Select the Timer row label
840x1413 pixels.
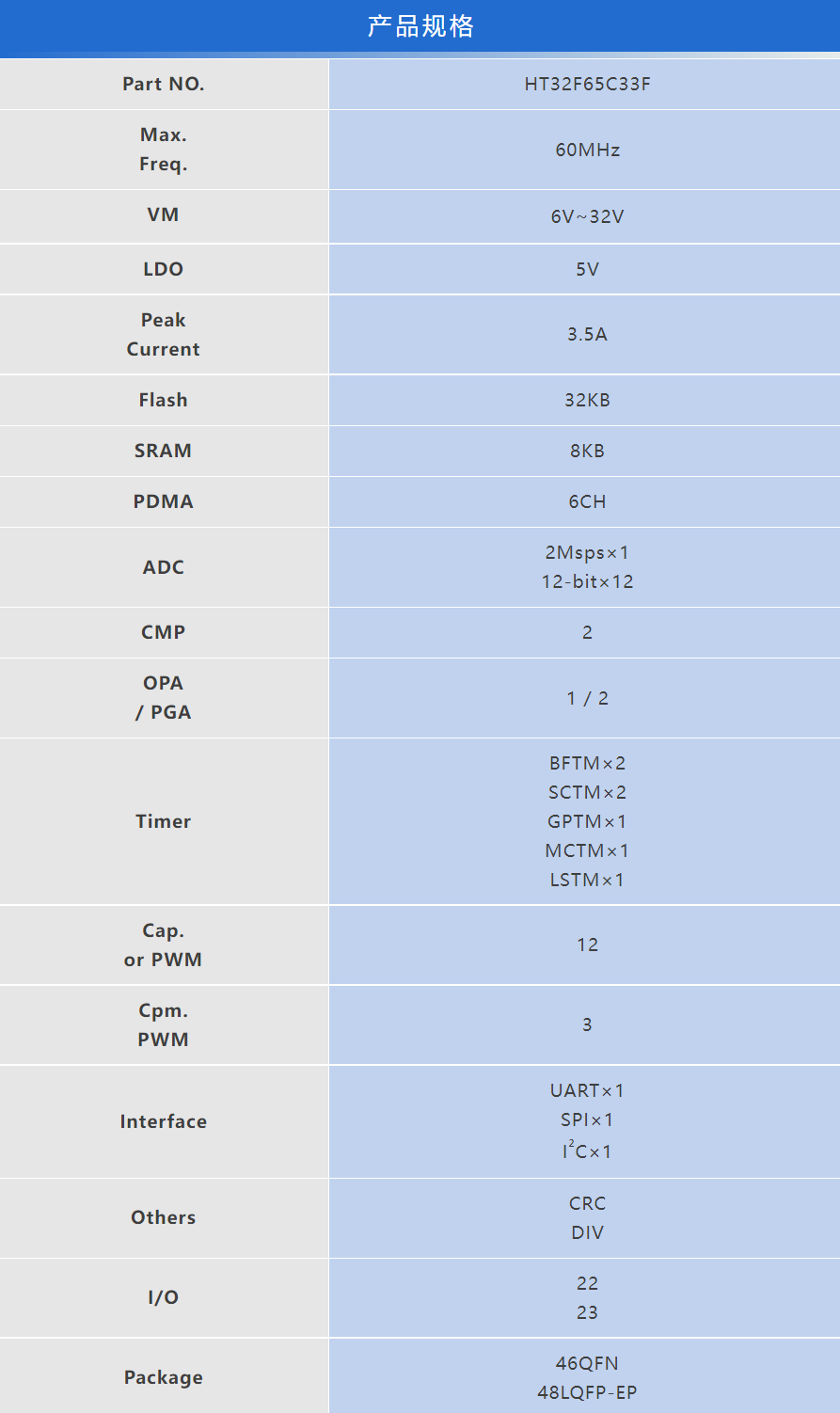[164, 821]
